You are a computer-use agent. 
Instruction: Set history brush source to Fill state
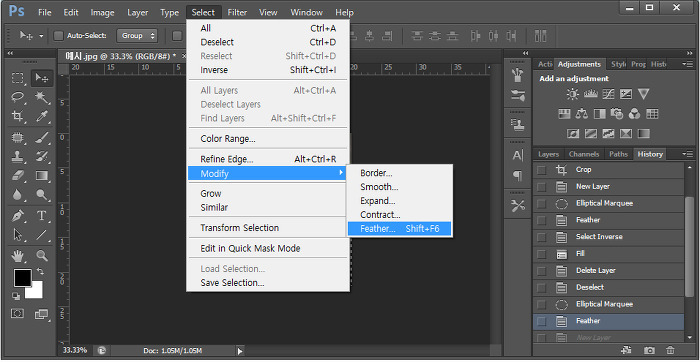coord(541,254)
